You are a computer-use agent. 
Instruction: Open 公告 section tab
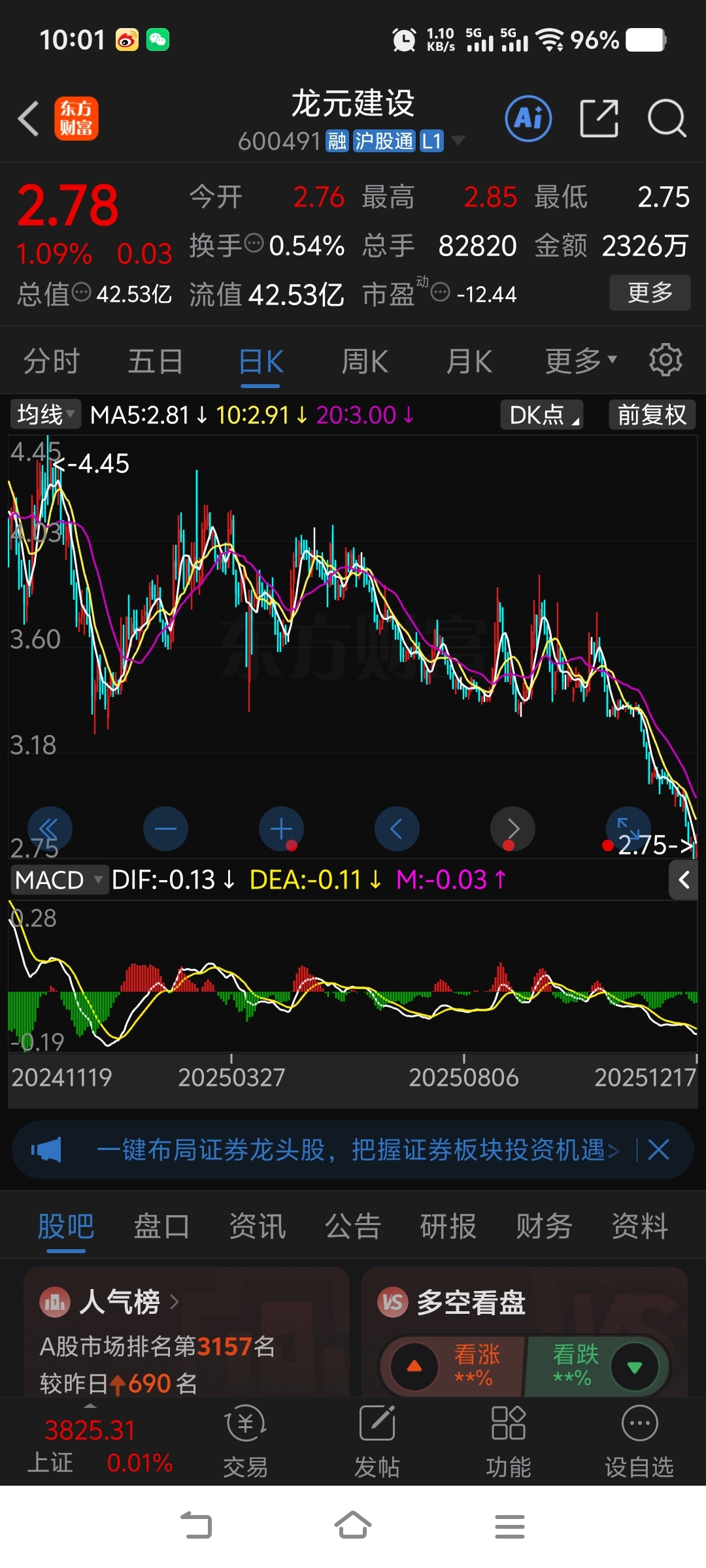click(353, 1226)
